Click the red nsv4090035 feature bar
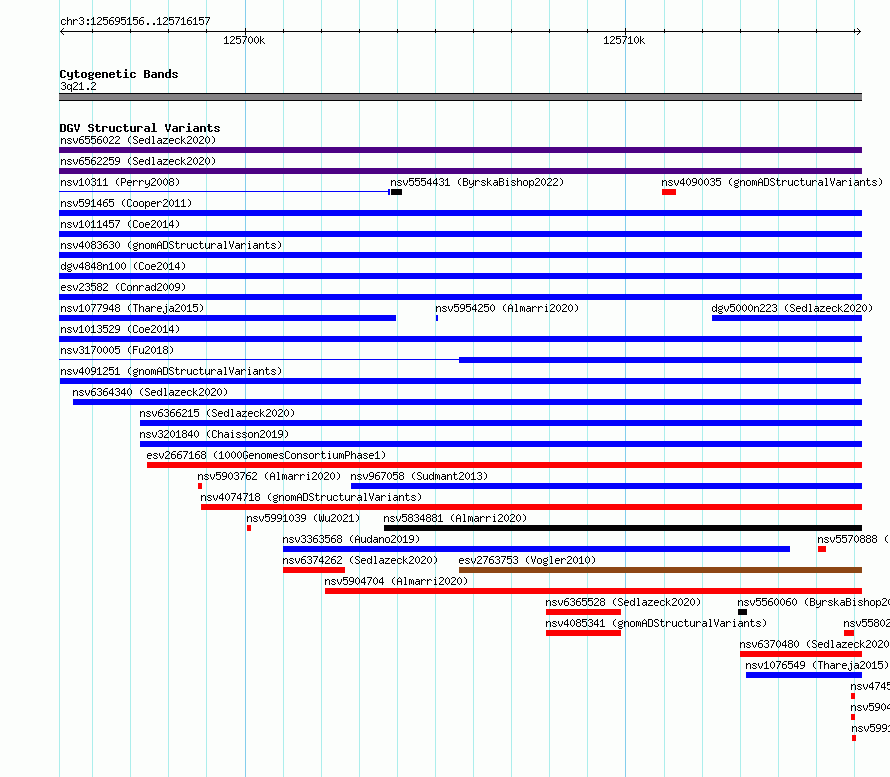This screenshot has height=777, width=890. 669,192
